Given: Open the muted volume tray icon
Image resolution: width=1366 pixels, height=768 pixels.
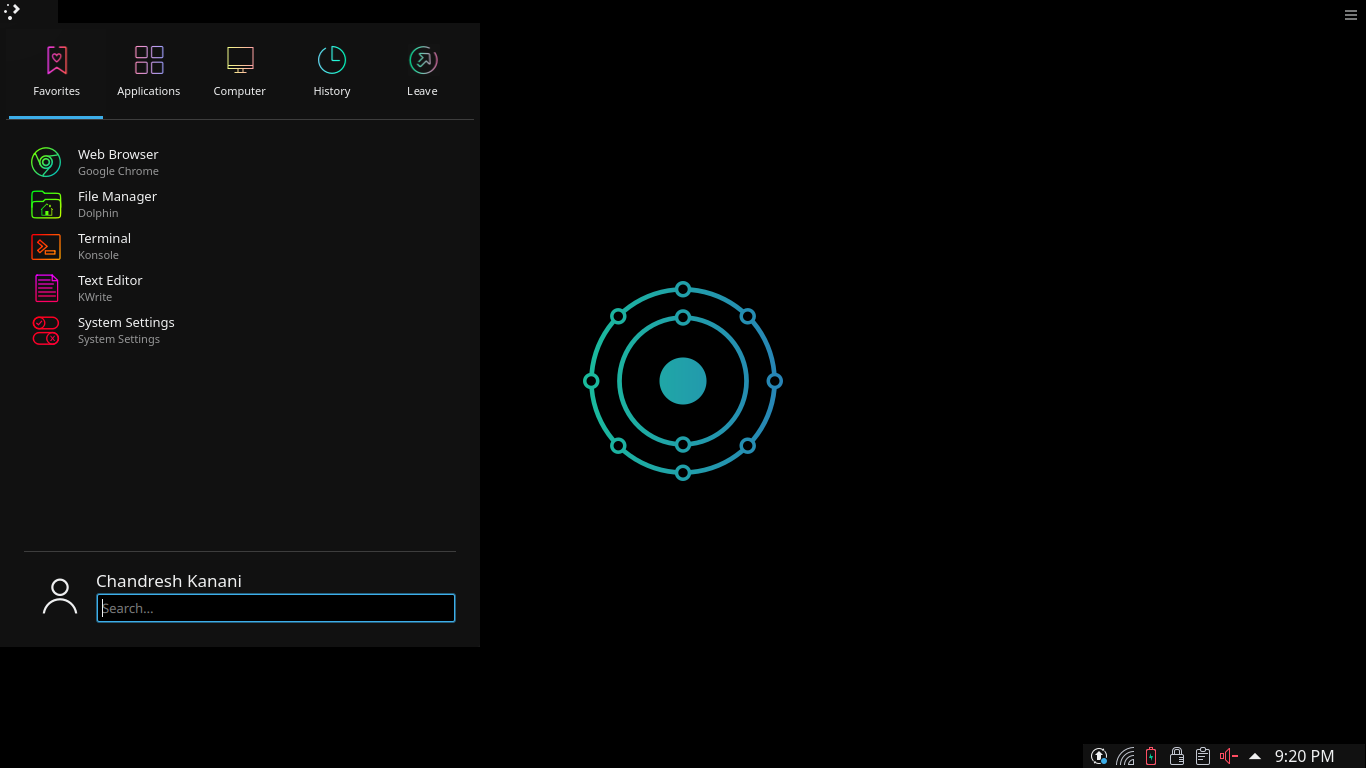Looking at the screenshot, I should pyautogui.click(x=1229, y=756).
